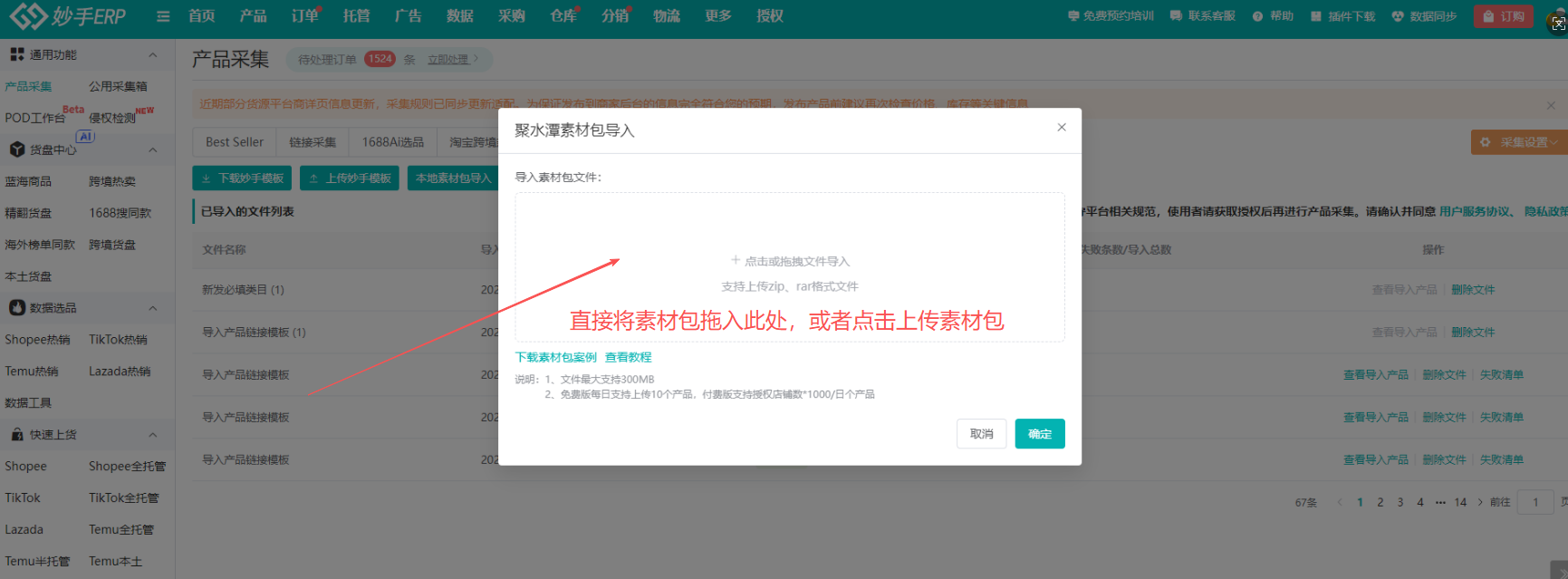Switch to the 链接采集 tab
Screen dimensions: 1568x579
(x=313, y=142)
